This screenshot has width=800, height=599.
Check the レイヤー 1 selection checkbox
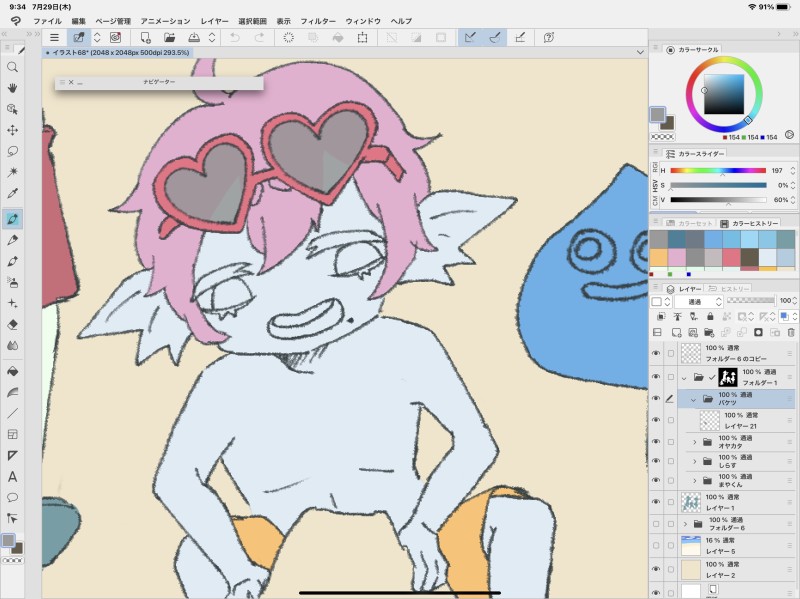(670, 502)
